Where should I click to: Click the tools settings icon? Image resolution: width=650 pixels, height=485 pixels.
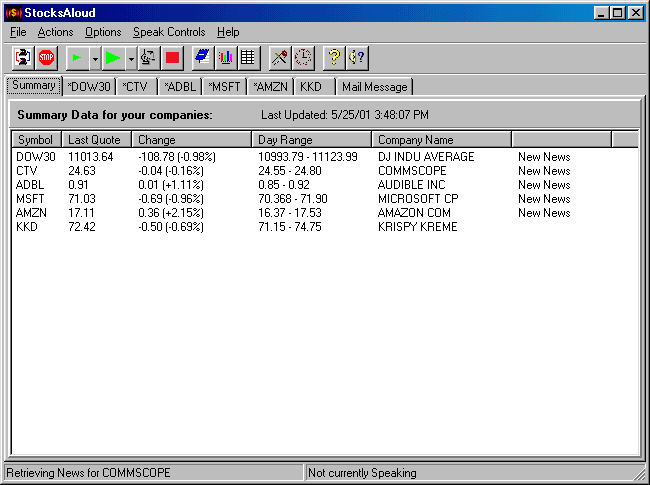pos(280,57)
